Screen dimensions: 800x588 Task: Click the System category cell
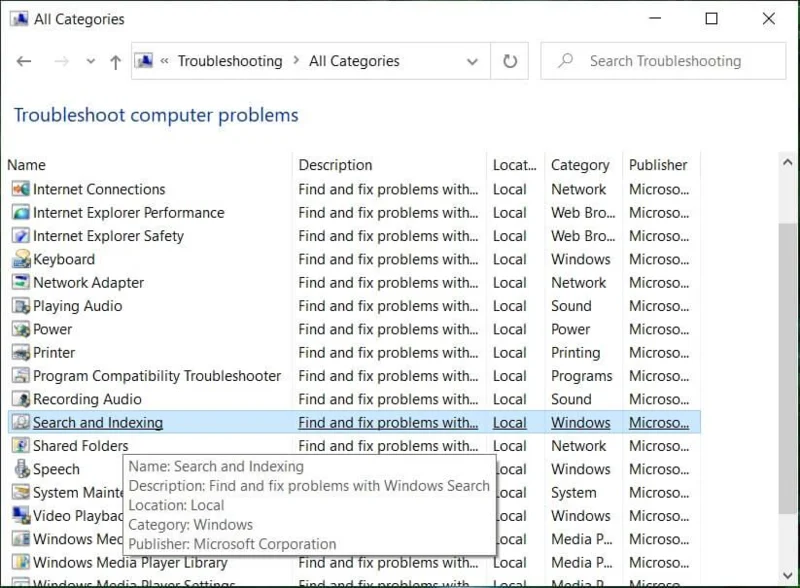click(x=573, y=493)
